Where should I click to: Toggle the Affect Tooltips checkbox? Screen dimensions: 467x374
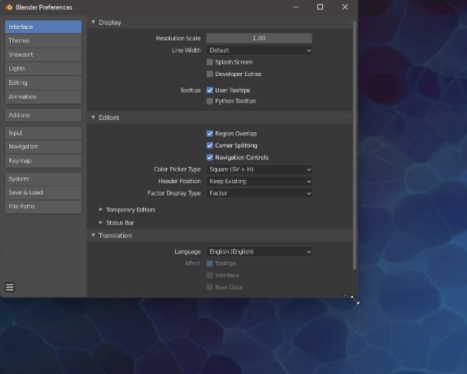[x=210, y=263]
